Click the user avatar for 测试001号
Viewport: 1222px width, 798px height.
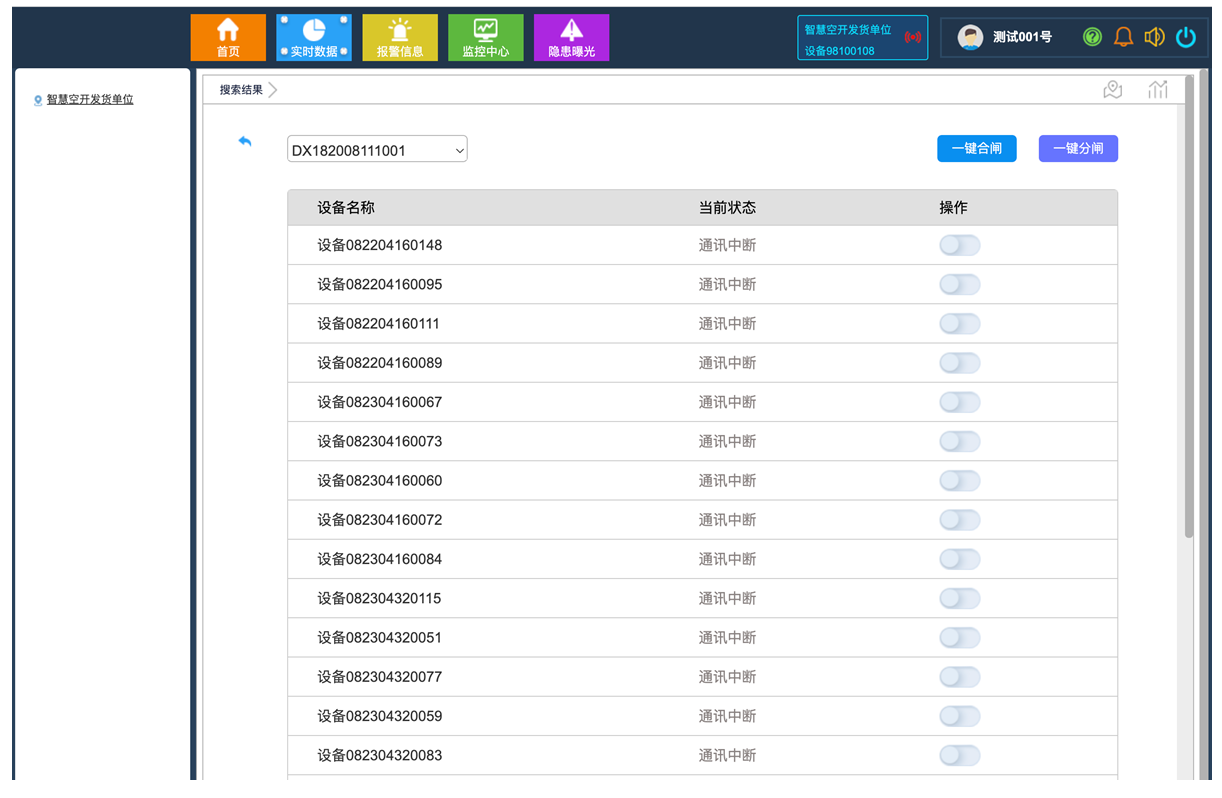click(x=969, y=37)
